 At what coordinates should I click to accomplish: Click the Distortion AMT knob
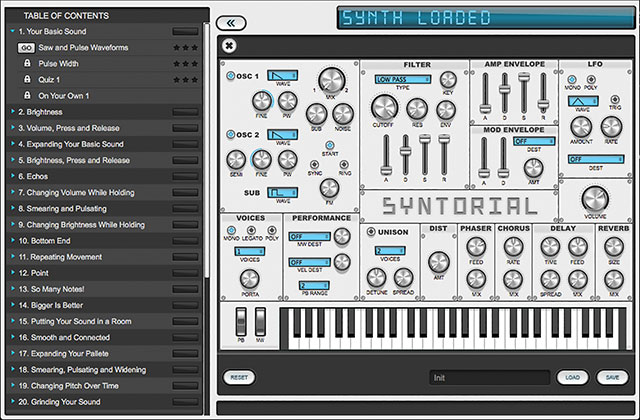click(x=439, y=261)
